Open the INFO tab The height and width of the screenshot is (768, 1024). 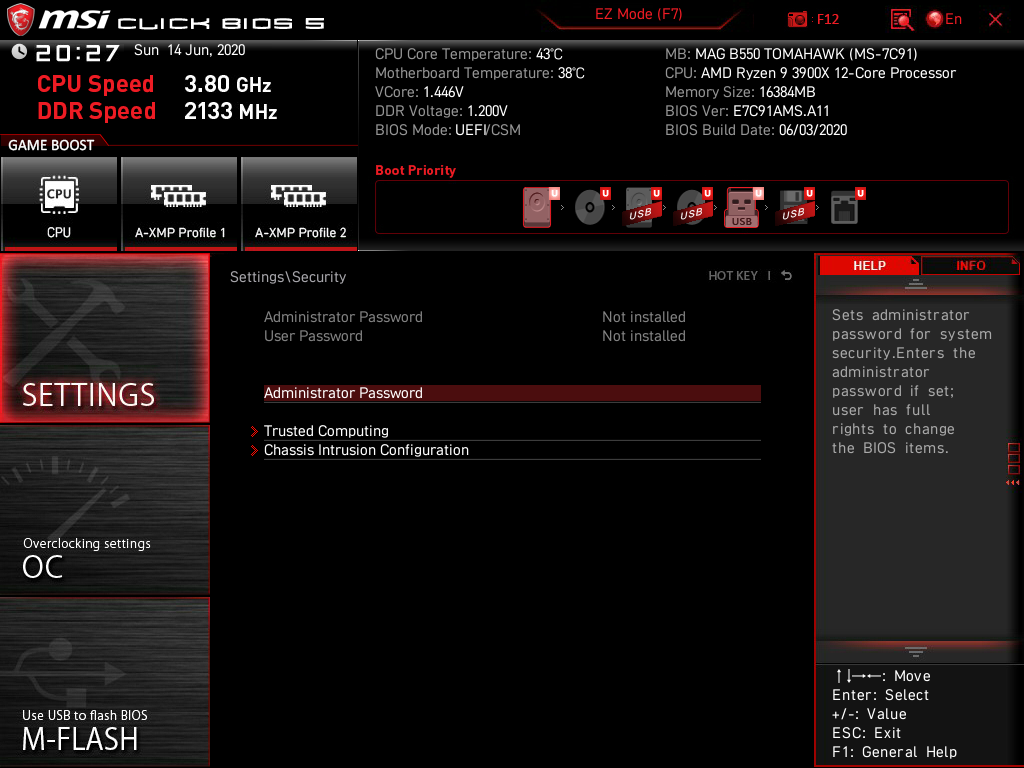click(x=970, y=266)
